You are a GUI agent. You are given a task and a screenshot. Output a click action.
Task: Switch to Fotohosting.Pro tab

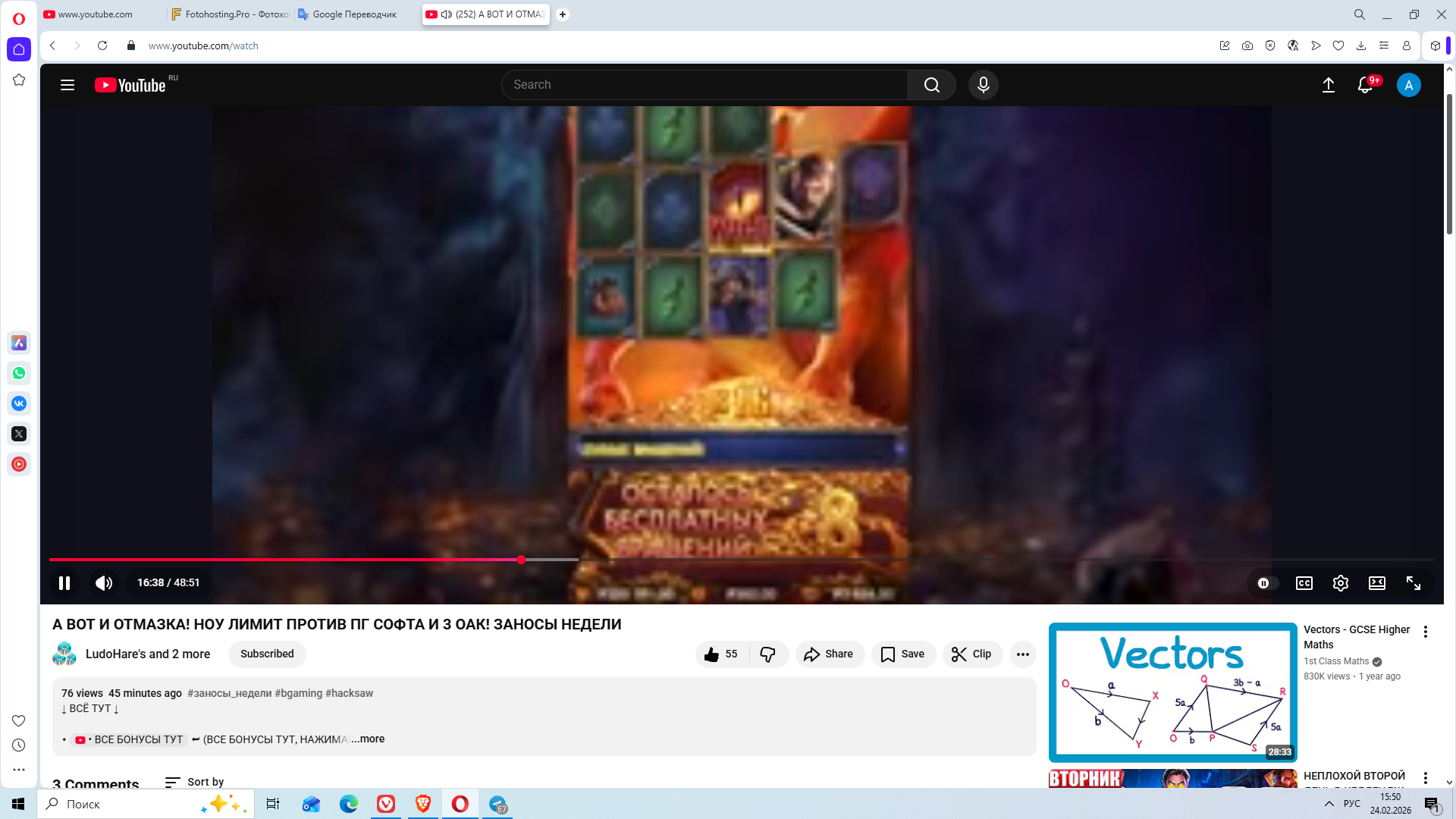pos(230,14)
